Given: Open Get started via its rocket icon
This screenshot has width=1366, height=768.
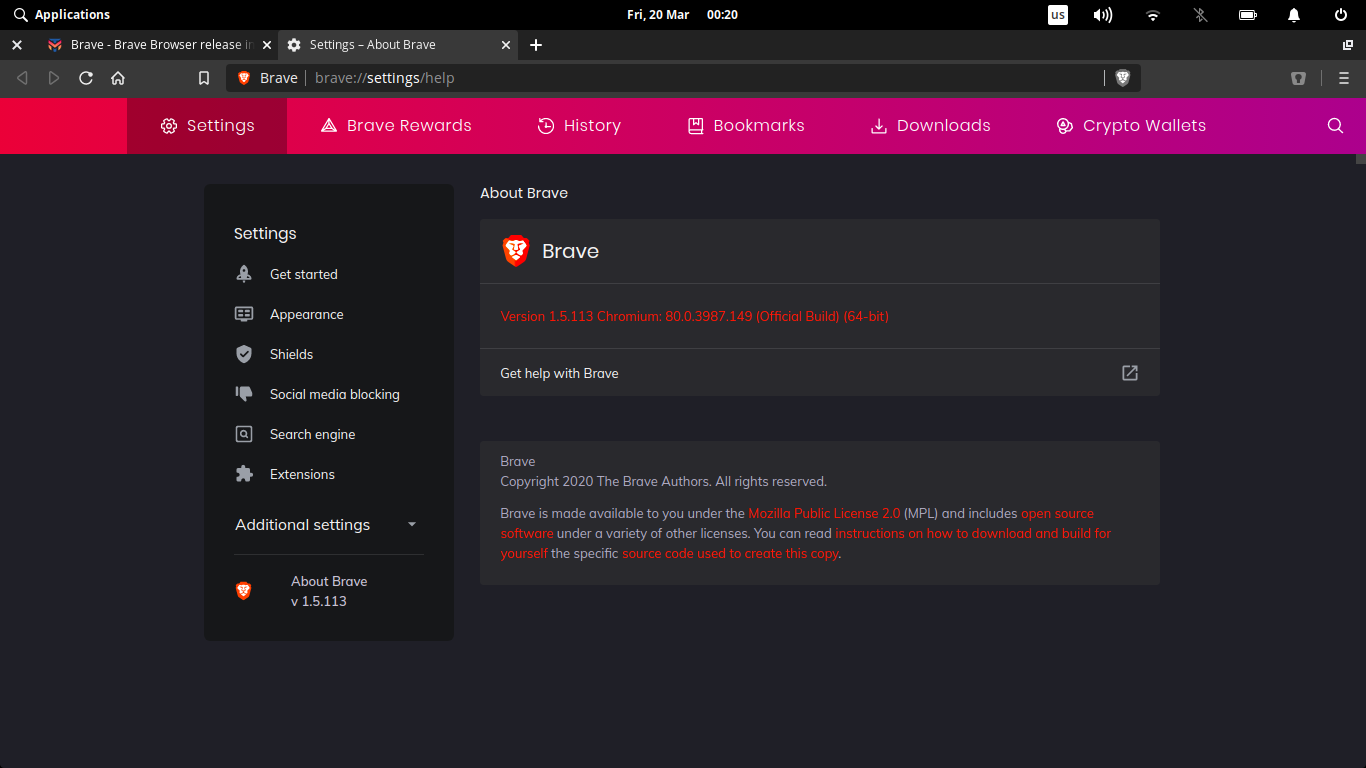Looking at the screenshot, I should [244, 274].
